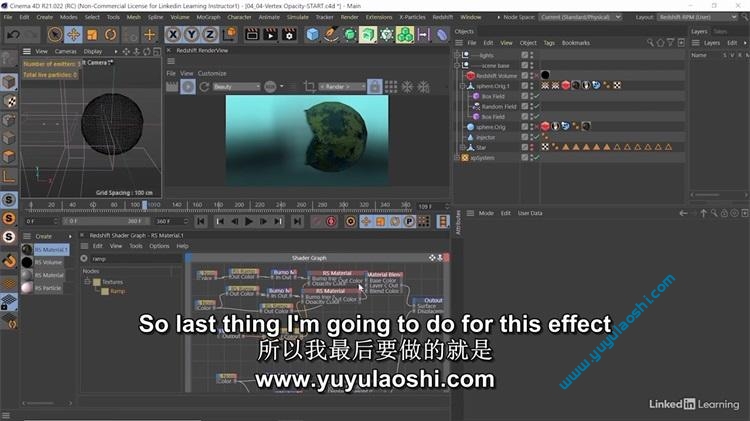The image size is (750, 421).
Task: Toggle the RenderView lock icon
Action: tap(375, 87)
